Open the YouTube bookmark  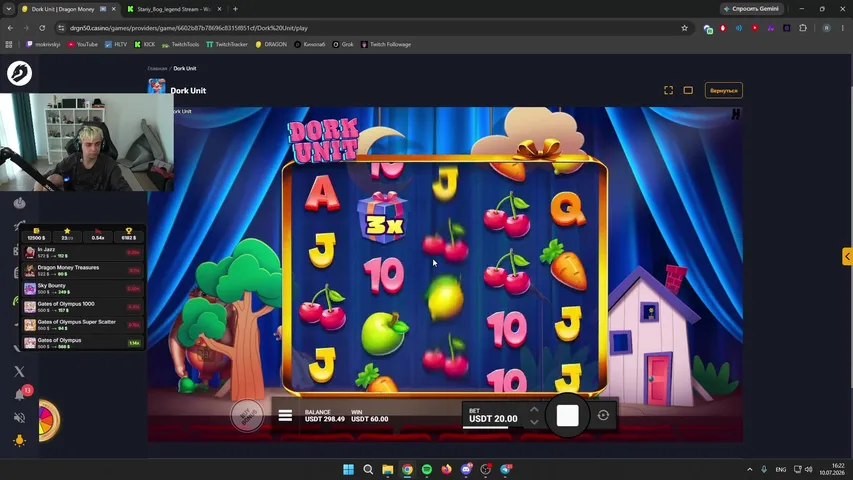83,45
